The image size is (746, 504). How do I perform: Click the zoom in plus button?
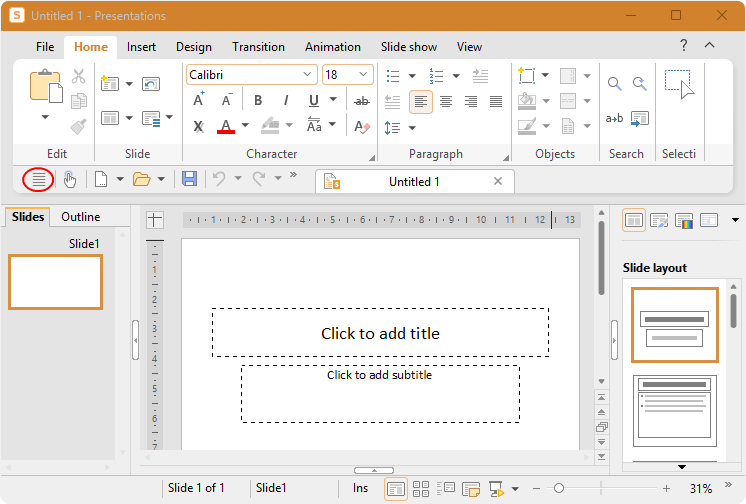666,489
